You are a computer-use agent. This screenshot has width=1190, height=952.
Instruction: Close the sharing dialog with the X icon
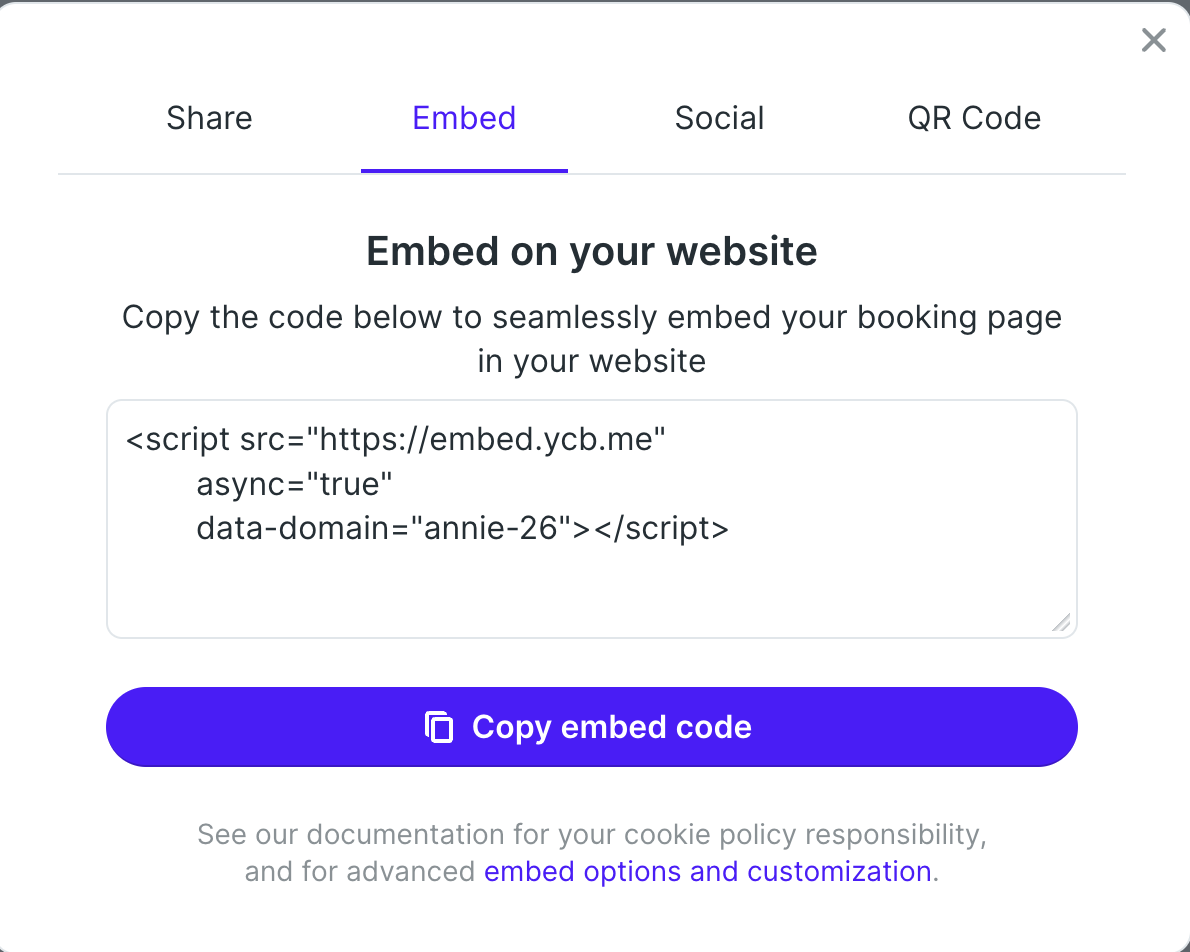(x=1153, y=40)
